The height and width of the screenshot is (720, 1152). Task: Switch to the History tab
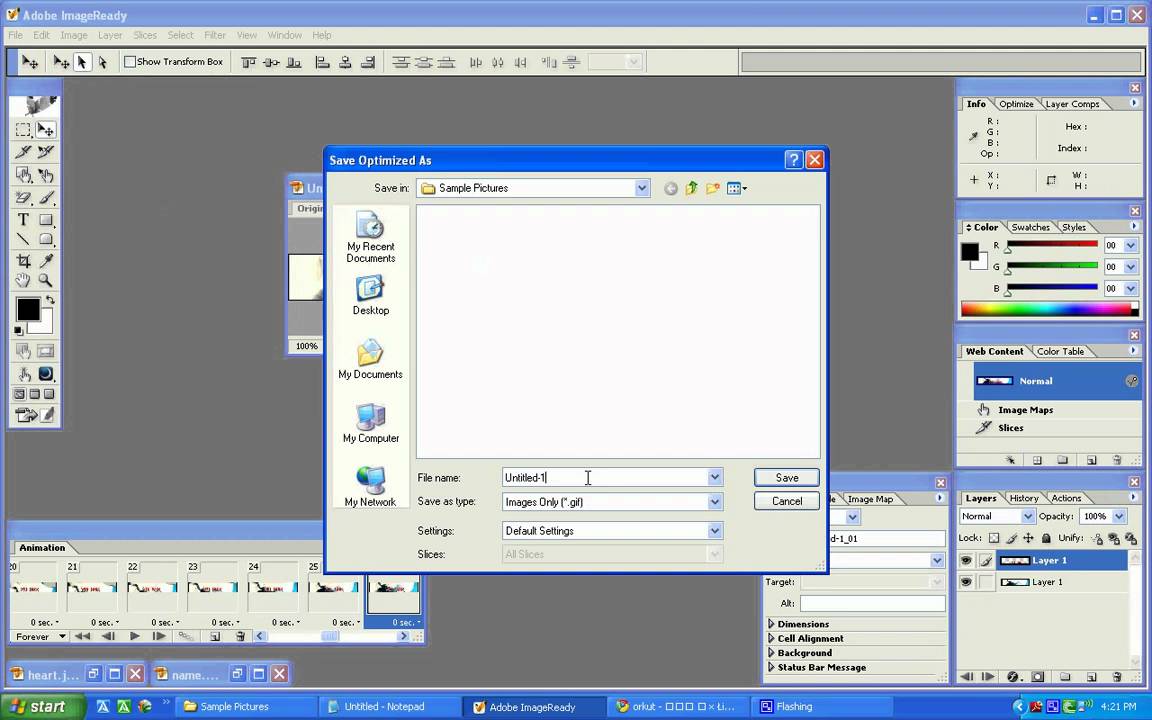pyautogui.click(x=1023, y=498)
